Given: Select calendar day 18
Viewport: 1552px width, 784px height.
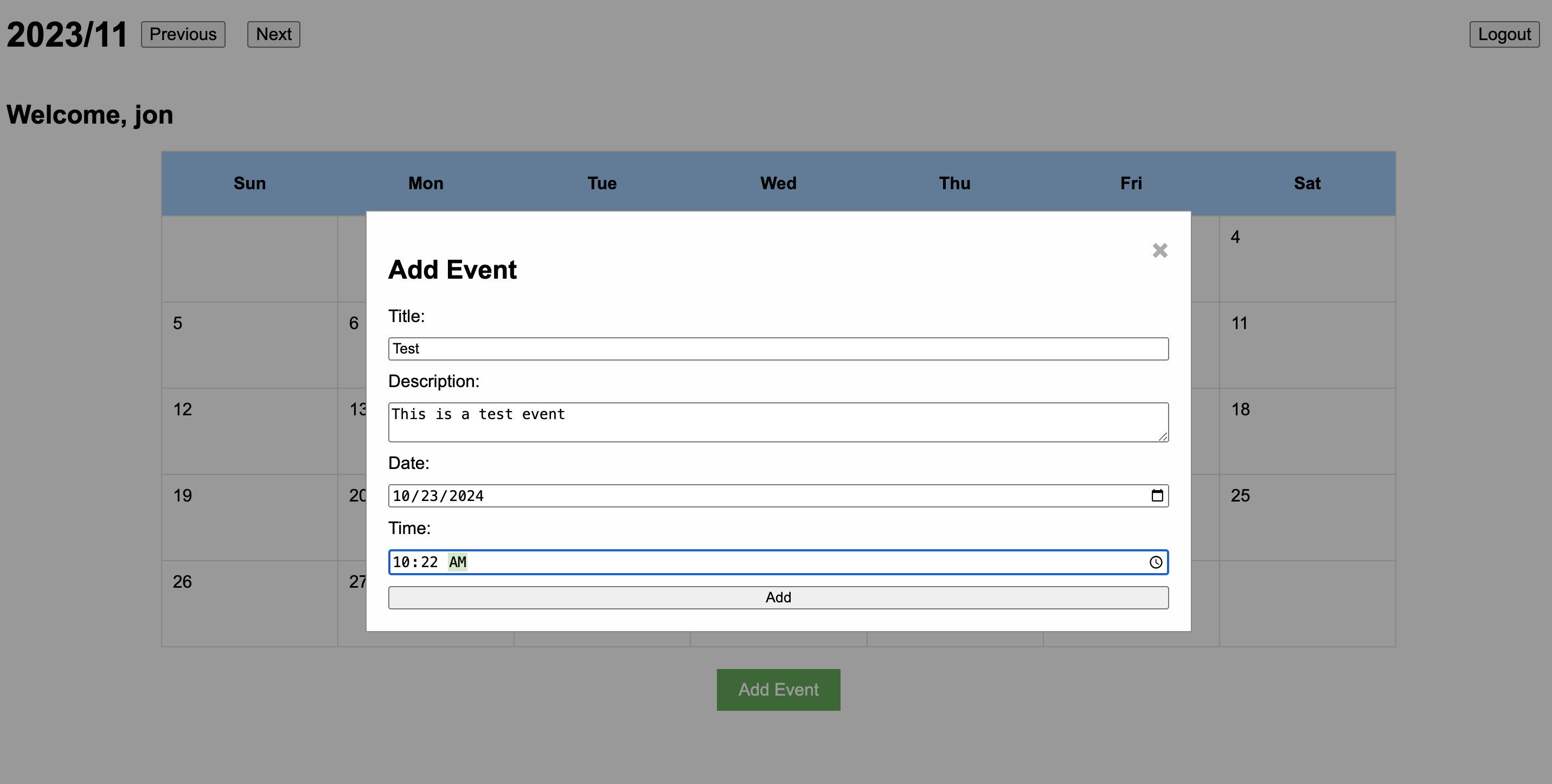Looking at the screenshot, I should tap(1307, 431).
